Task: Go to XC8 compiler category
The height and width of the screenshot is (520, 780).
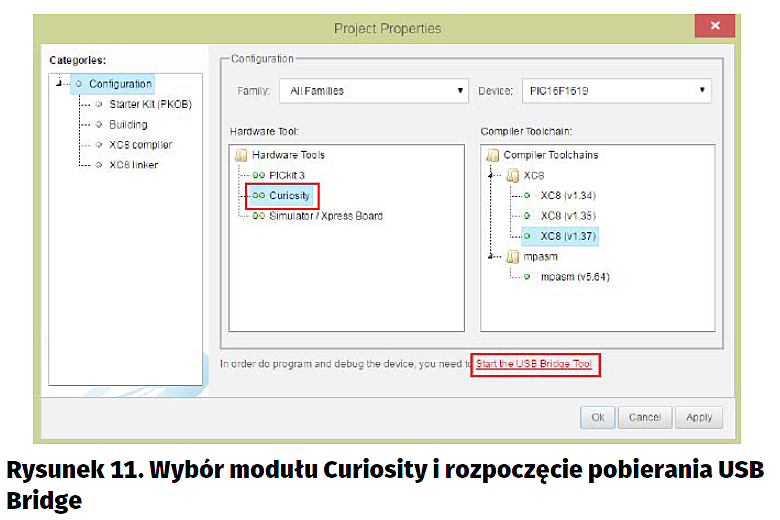Action: (140, 145)
